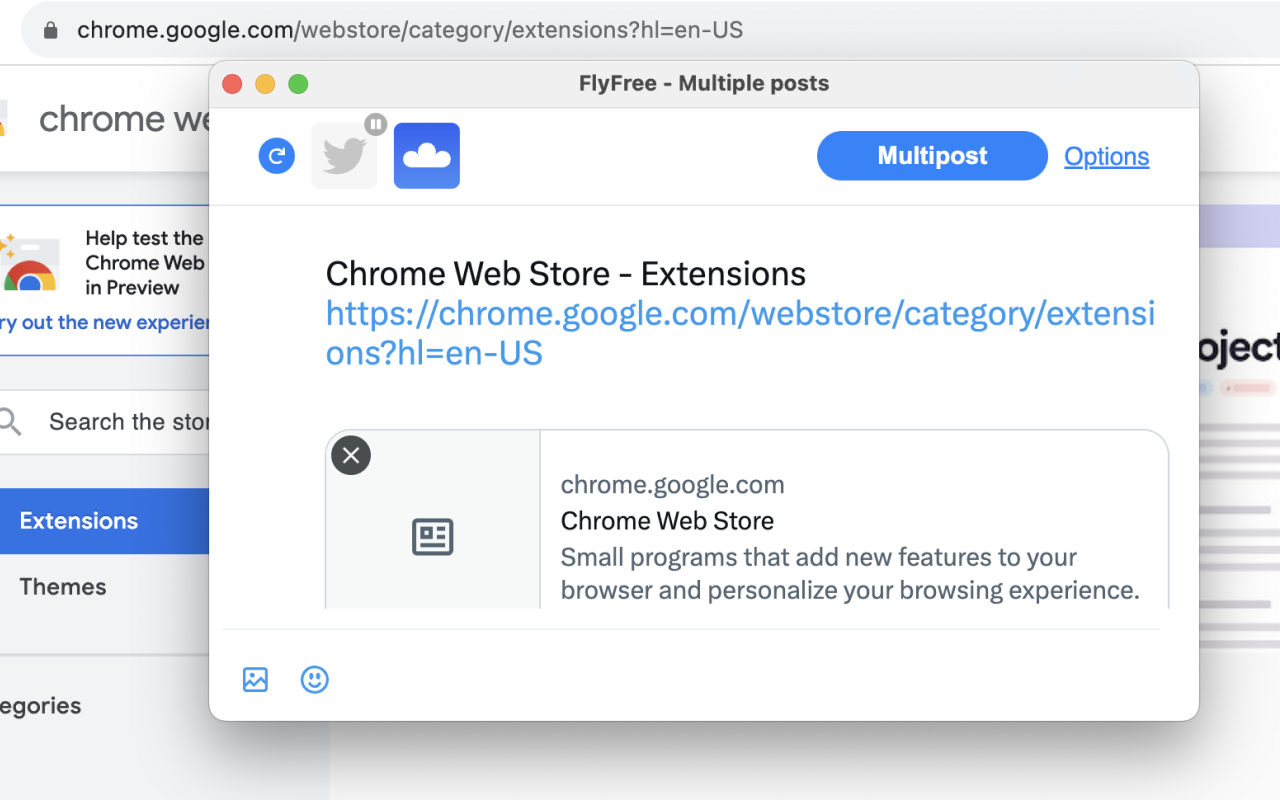Minimize the FlyFree window with the yellow button
The height and width of the screenshot is (800, 1280).
[265, 84]
